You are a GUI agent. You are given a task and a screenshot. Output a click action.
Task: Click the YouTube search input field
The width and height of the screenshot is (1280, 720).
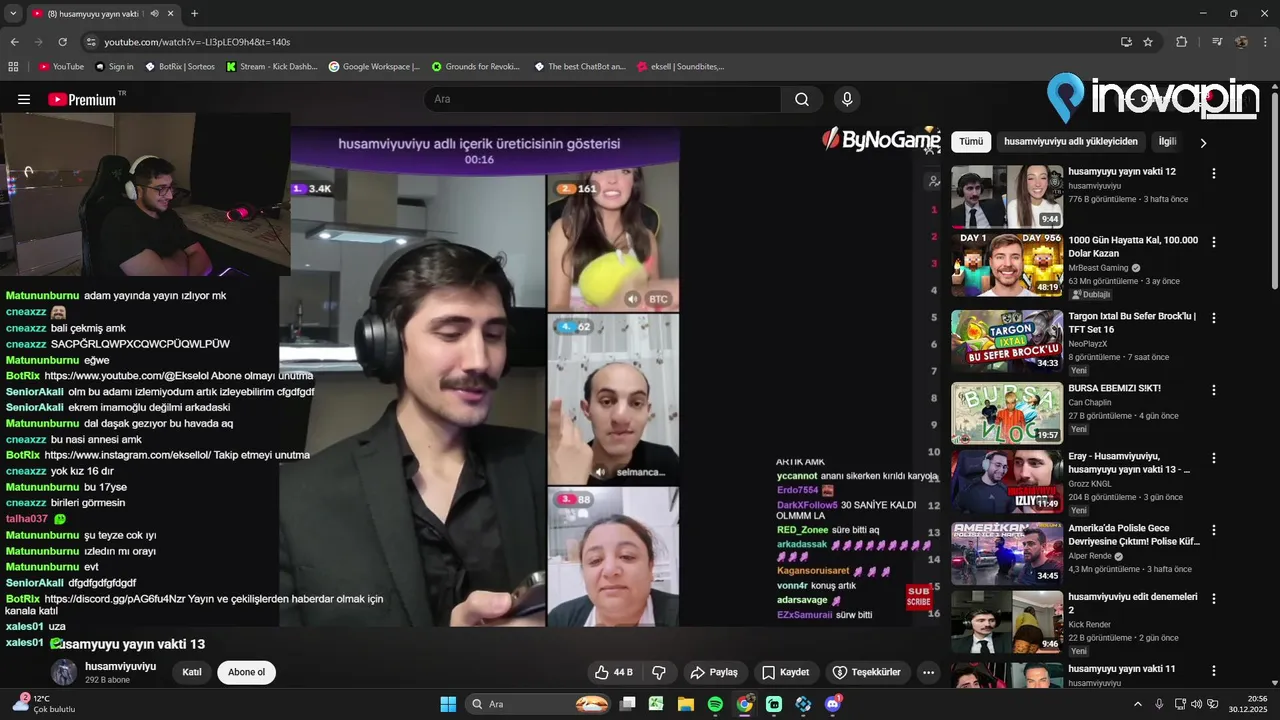point(603,99)
